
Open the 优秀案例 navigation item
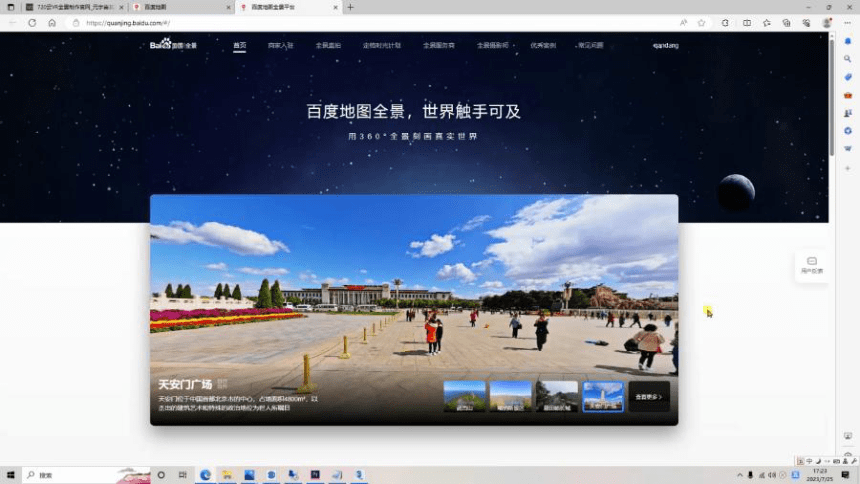(543, 46)
